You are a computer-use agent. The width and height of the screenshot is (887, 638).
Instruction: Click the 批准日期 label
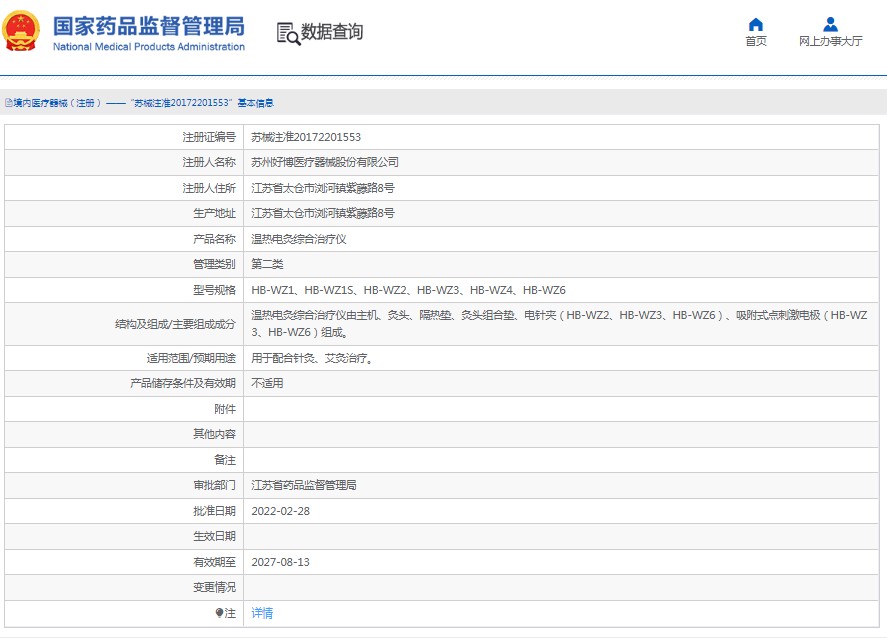(x=214, y=511)
